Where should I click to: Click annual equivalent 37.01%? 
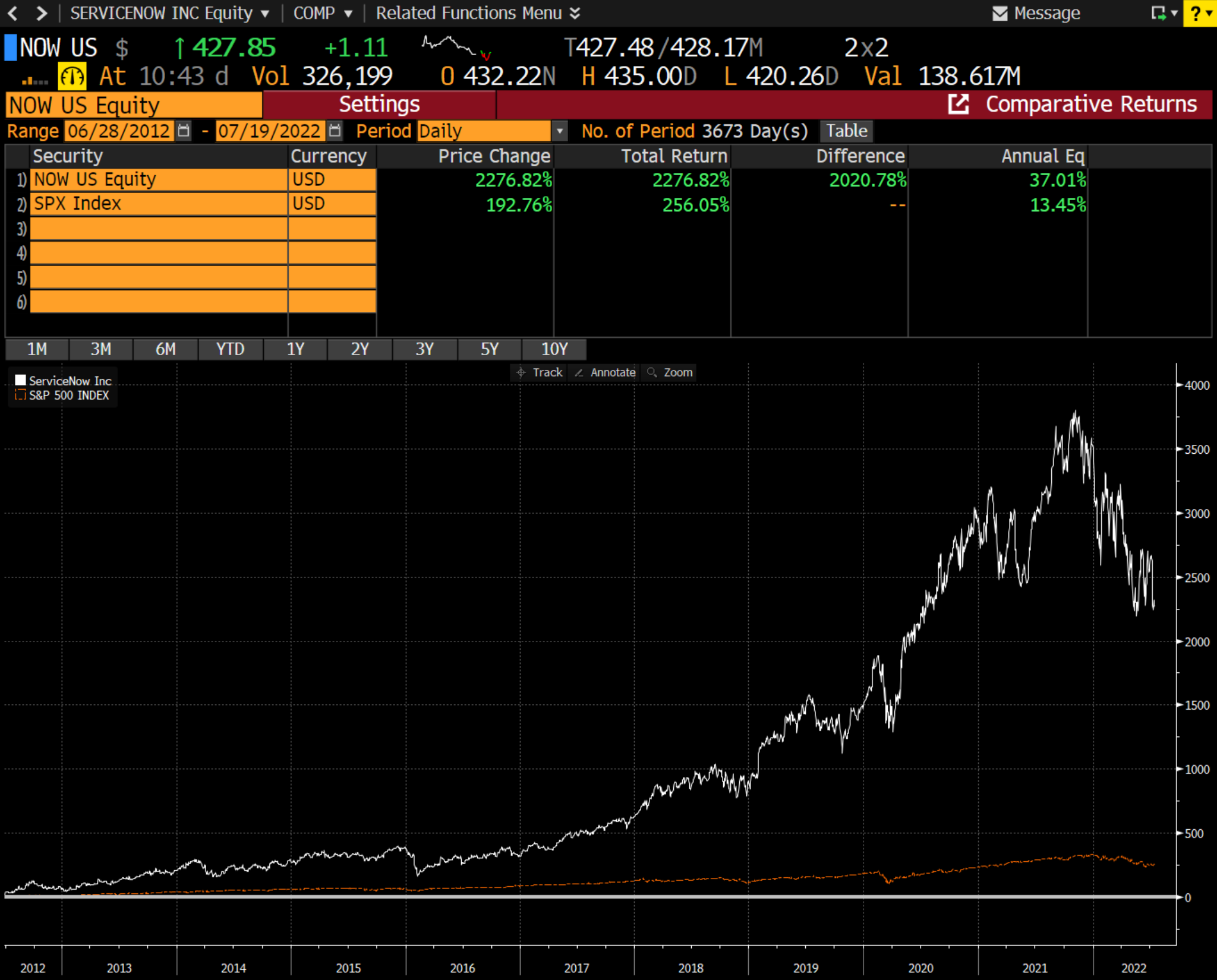[x=1058, y=180]
